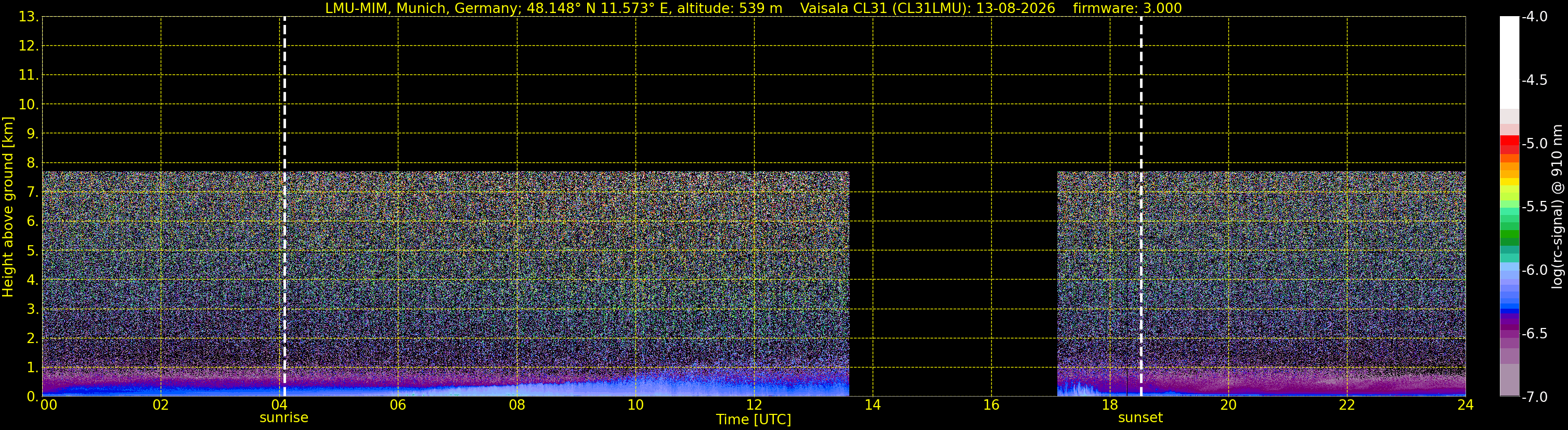This screenshot has height=430, width=1568.
Task: Click the 'sunset' label under the time axis
Action: (1140, 418)
